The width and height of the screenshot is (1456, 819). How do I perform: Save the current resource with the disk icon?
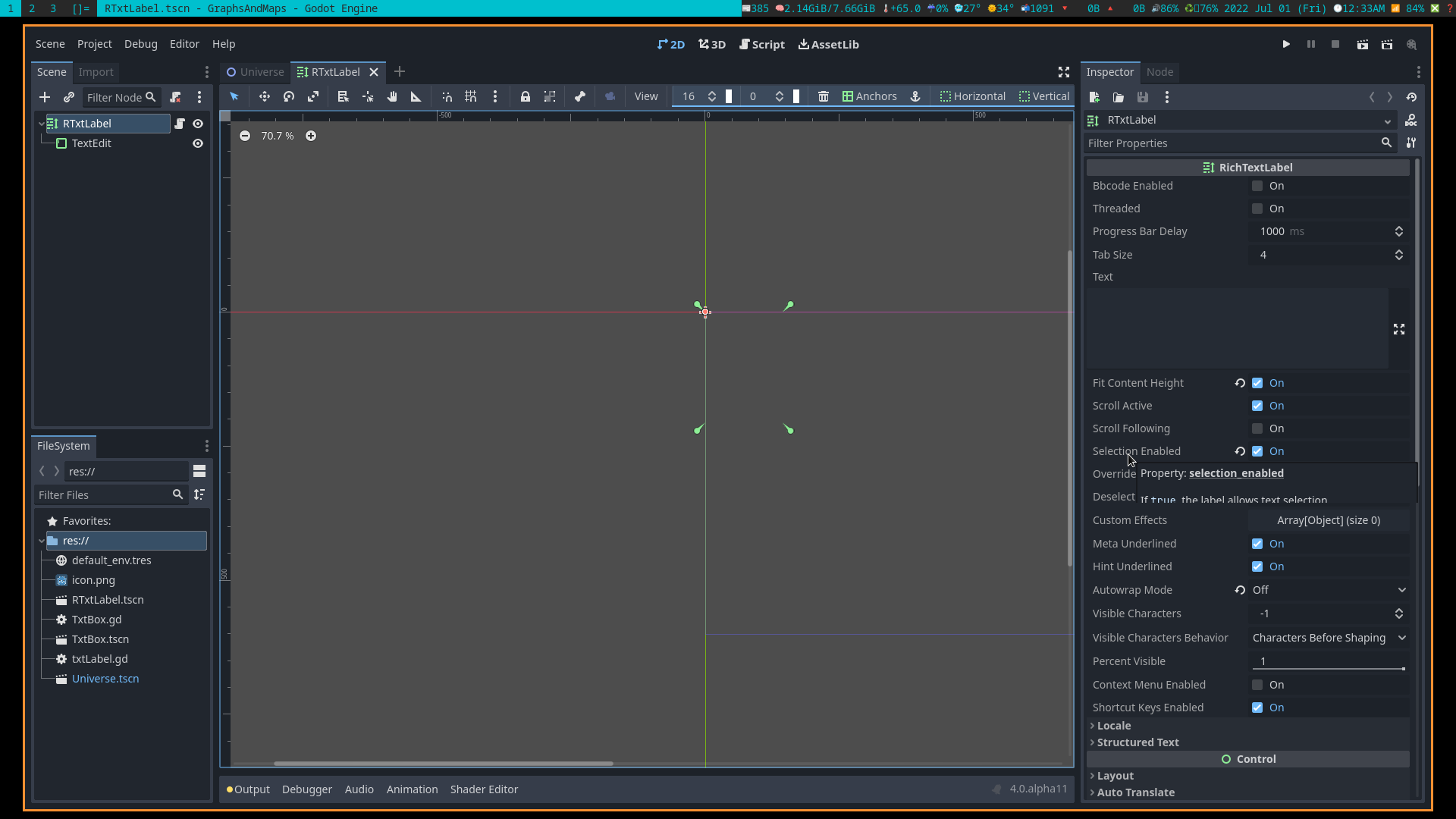1144,97
